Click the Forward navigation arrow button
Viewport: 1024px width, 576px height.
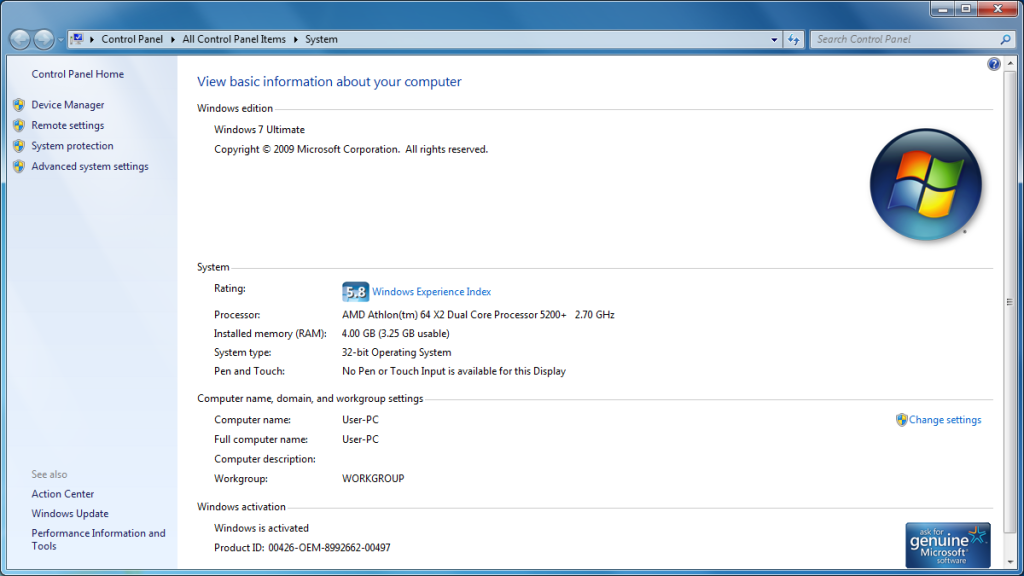pyautogui.click(x=44, y=39)
